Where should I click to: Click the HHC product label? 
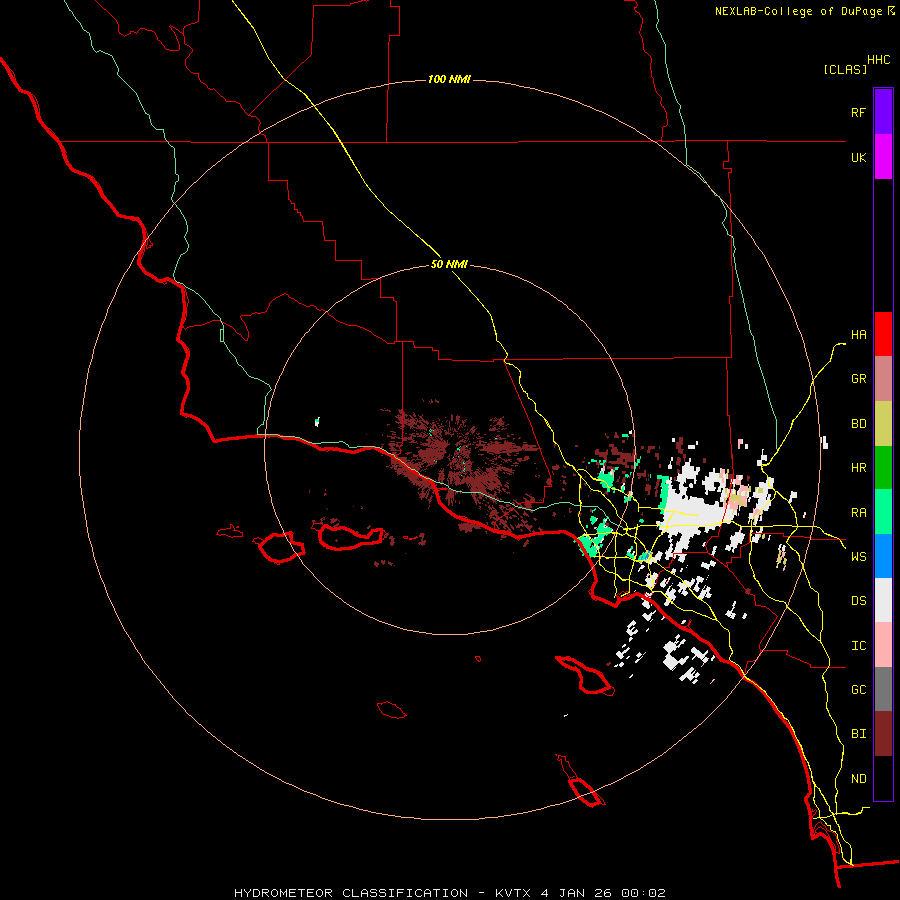(x=878, y=60)
